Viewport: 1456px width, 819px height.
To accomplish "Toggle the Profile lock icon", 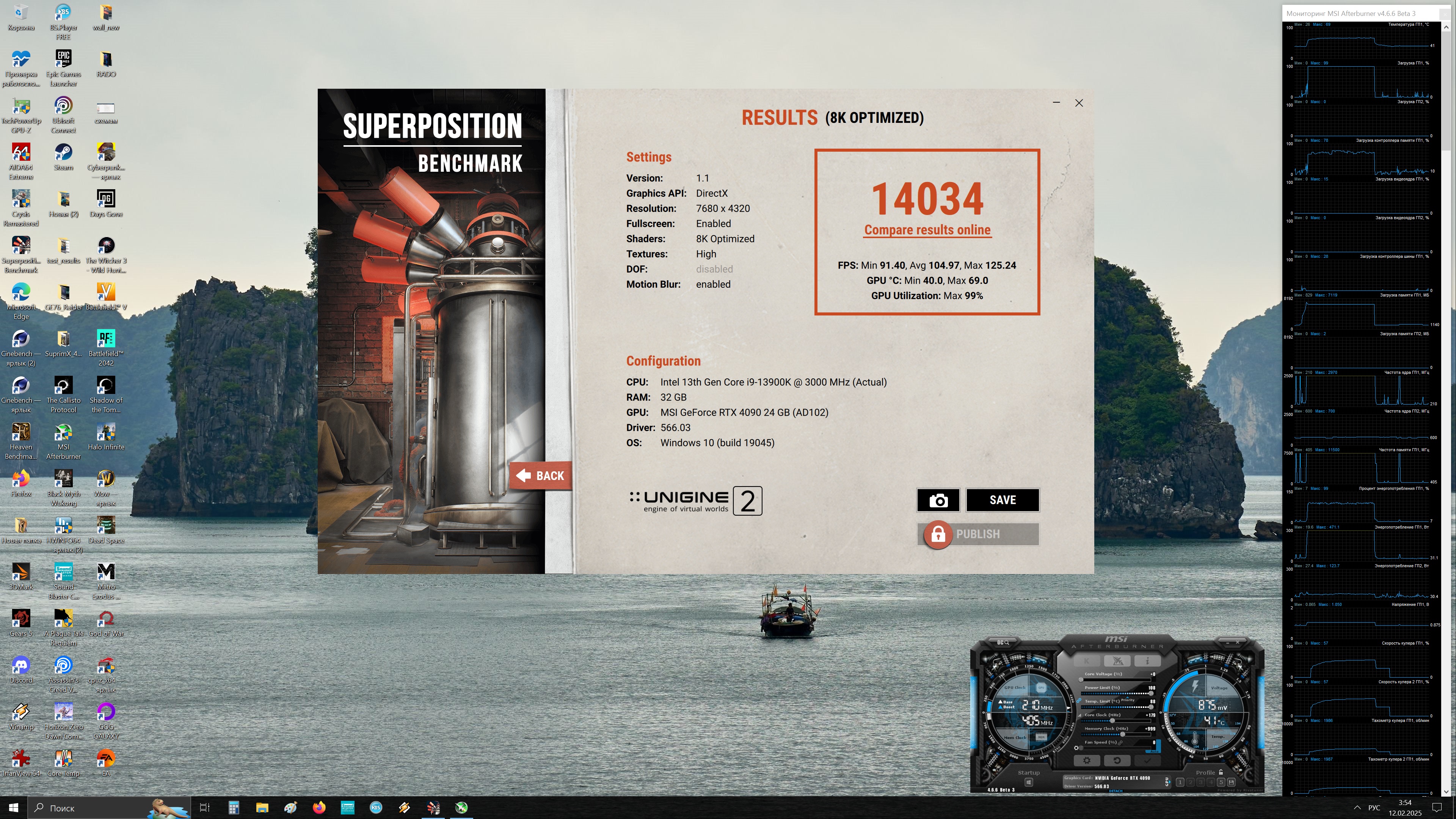I will pos(1221,772).
